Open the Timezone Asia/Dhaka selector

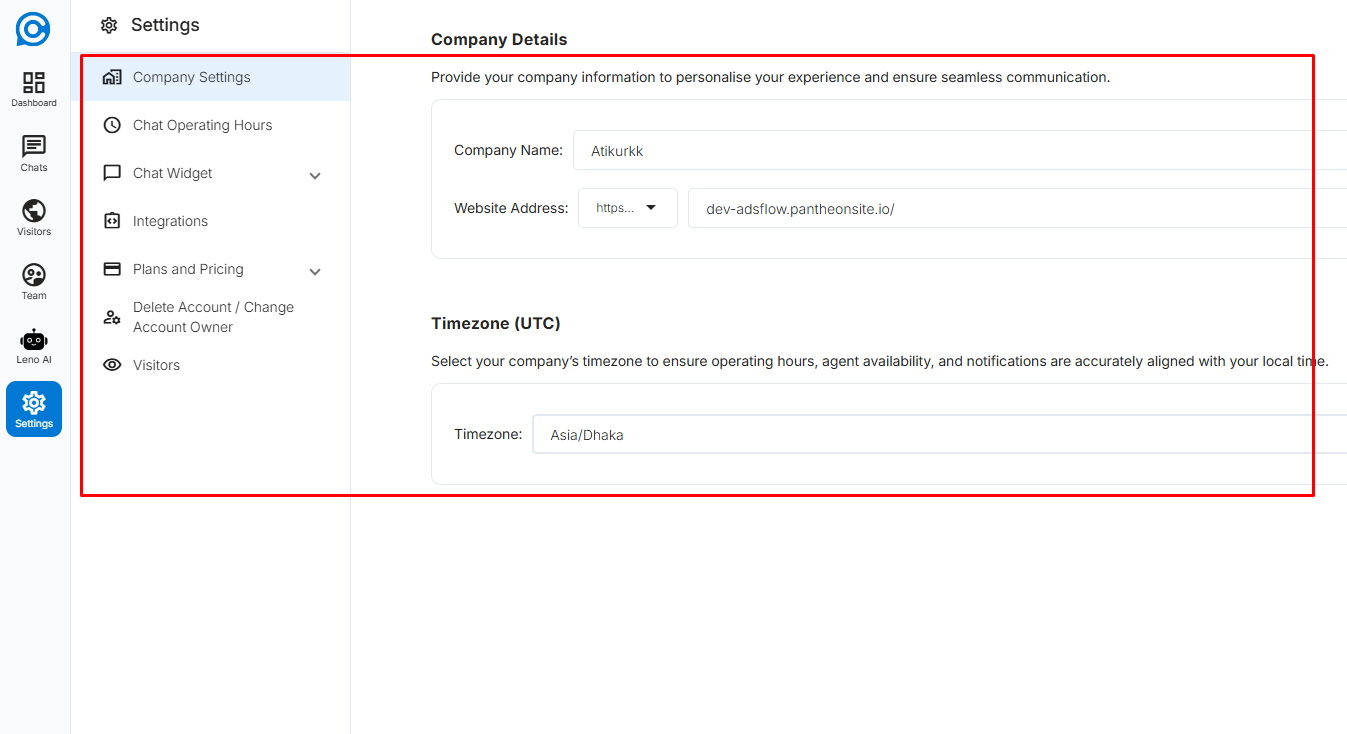pos(939,435)
